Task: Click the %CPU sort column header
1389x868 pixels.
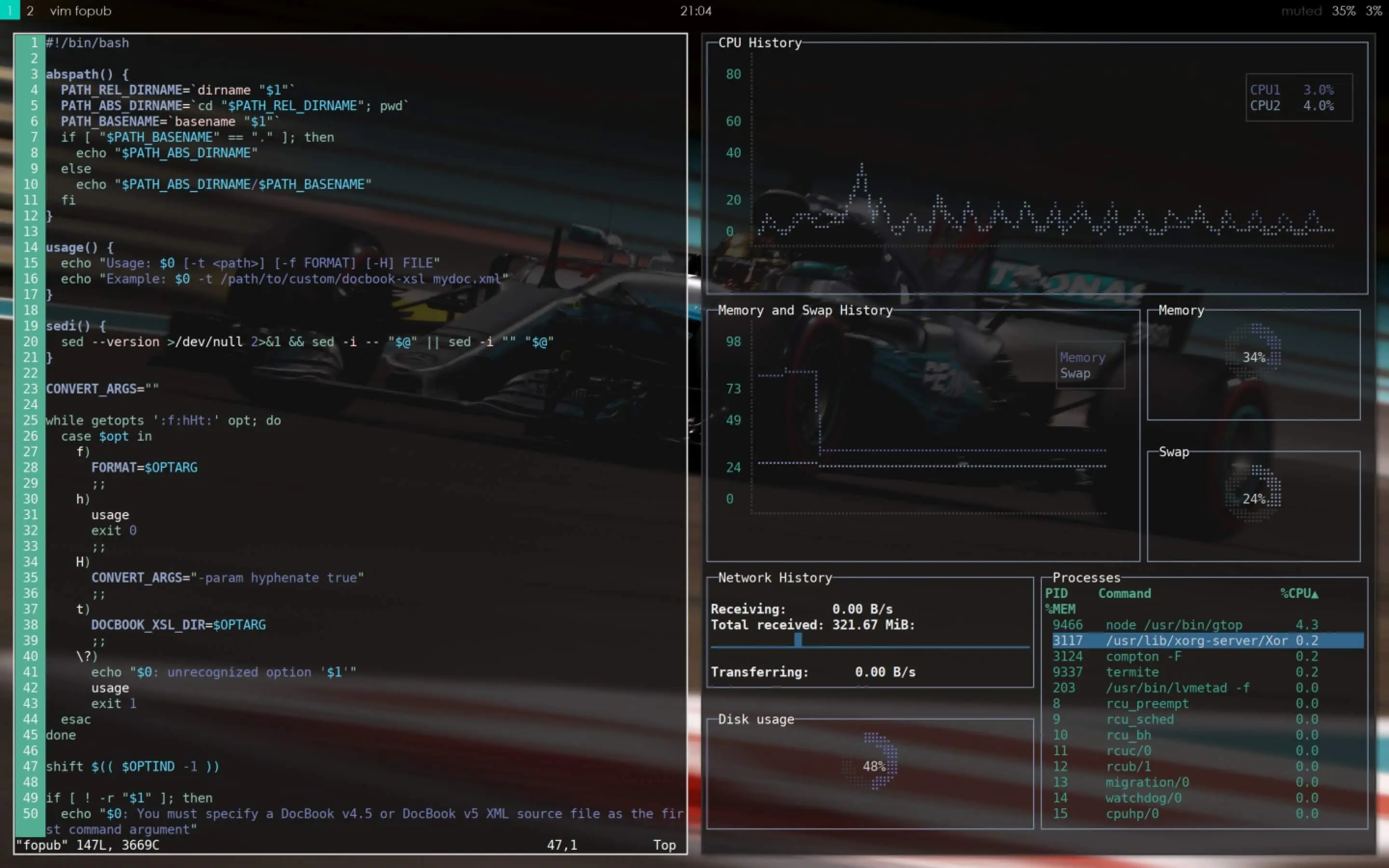Action: [x=1298, y=593]
